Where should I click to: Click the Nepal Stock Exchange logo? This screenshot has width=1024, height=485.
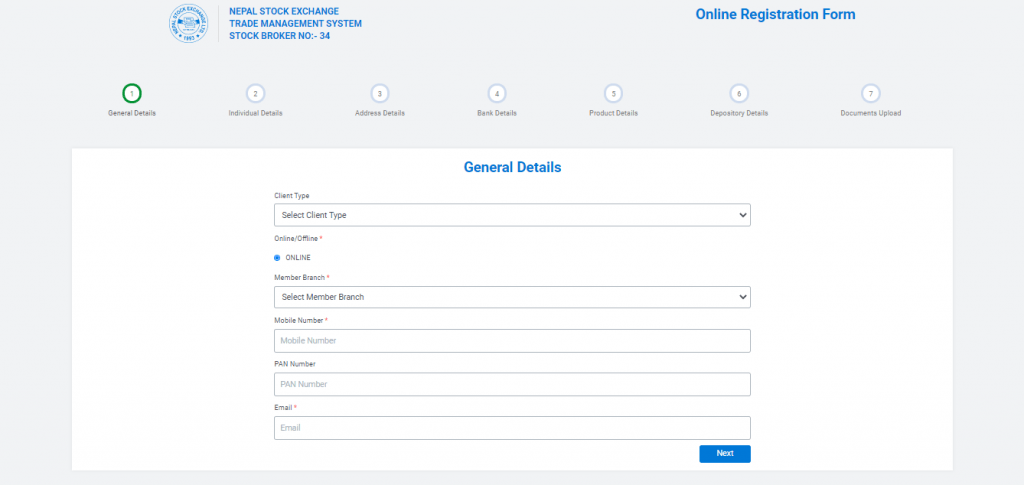click(191, 23)
